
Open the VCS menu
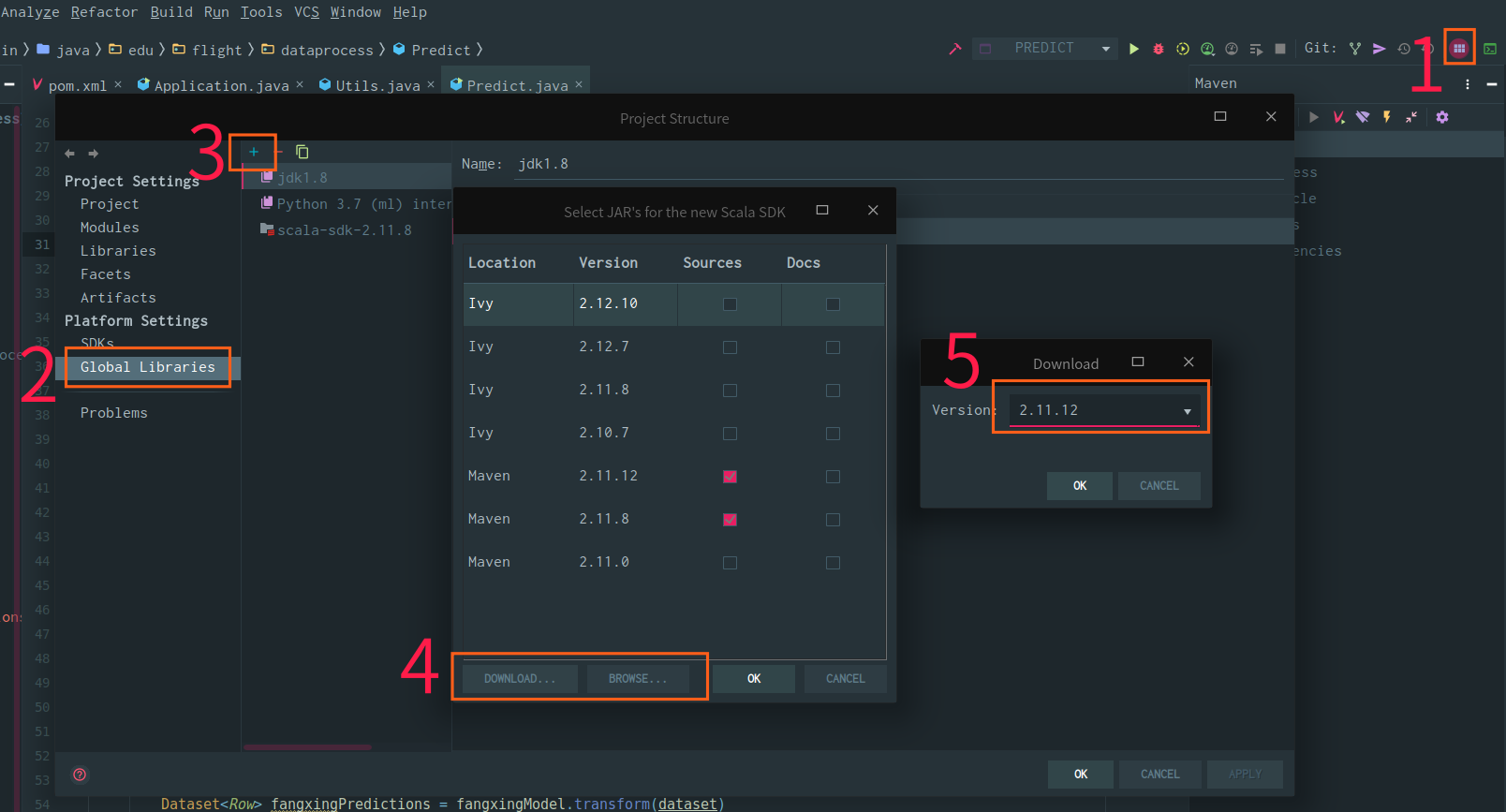point(306,12)
